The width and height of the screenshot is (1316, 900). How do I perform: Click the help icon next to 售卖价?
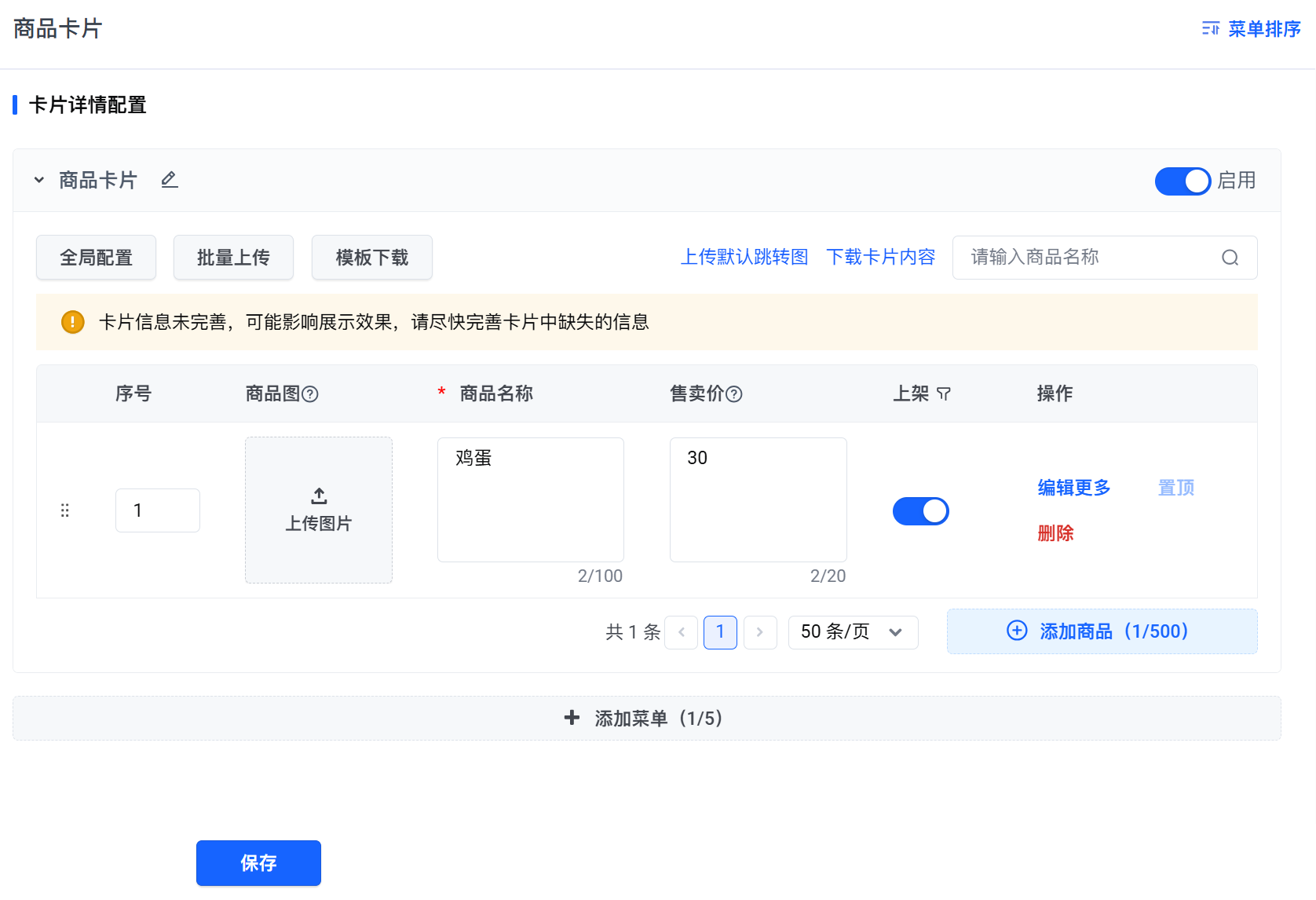coord(734,394)
